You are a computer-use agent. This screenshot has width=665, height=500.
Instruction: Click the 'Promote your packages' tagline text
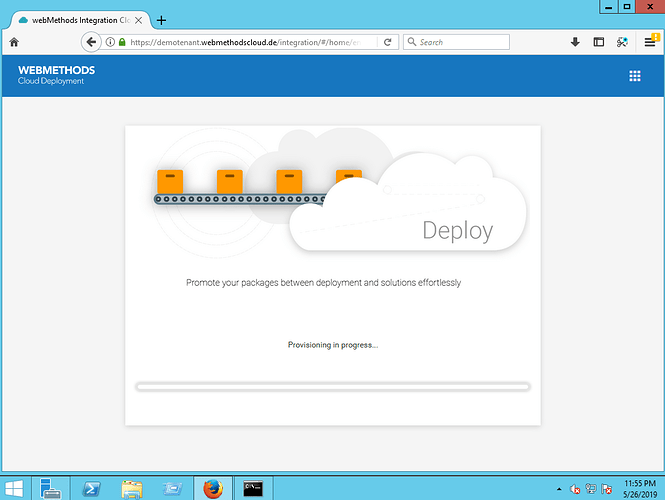point(323,282)
